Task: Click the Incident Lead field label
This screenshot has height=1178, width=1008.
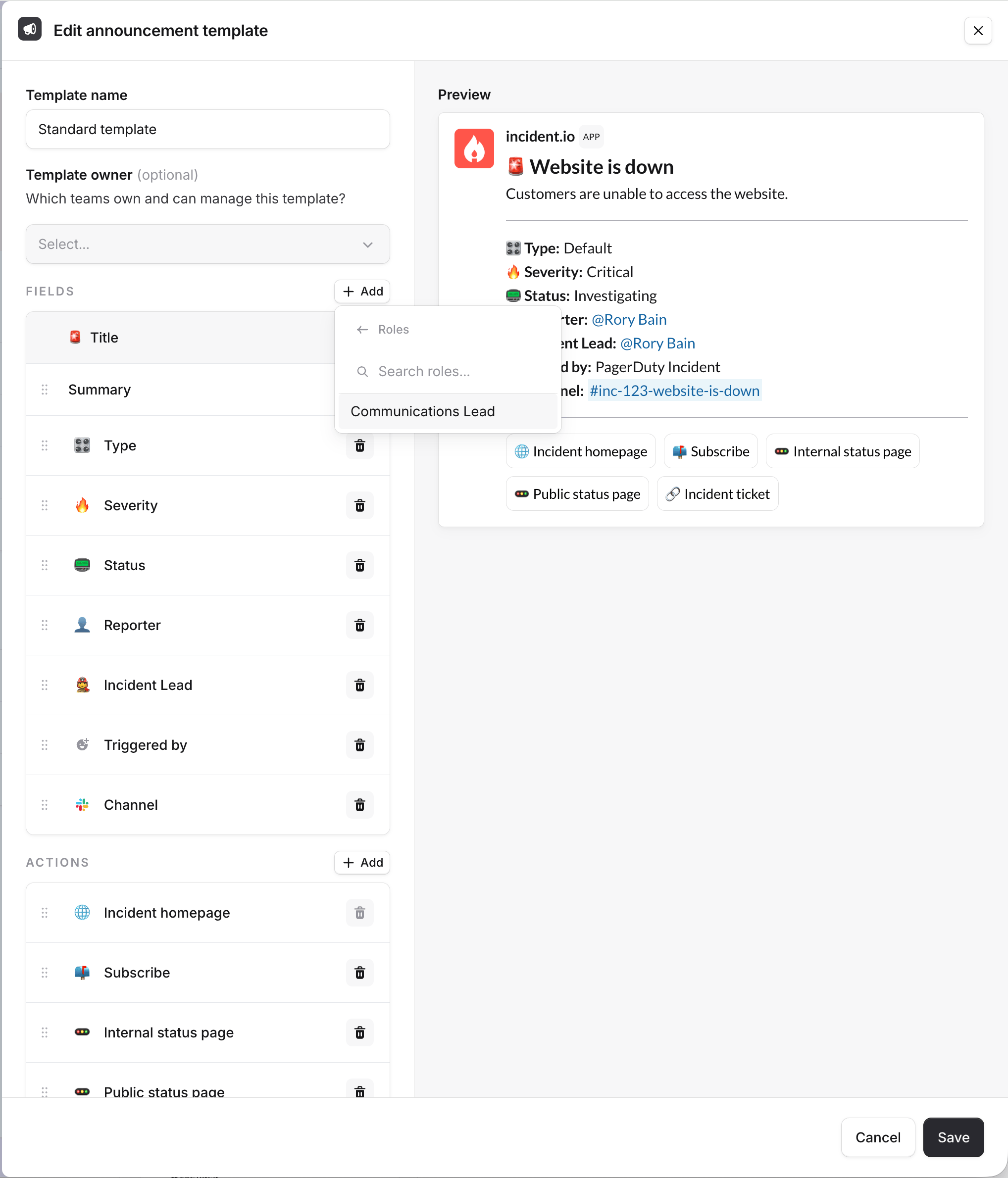Action: [148, 685]
